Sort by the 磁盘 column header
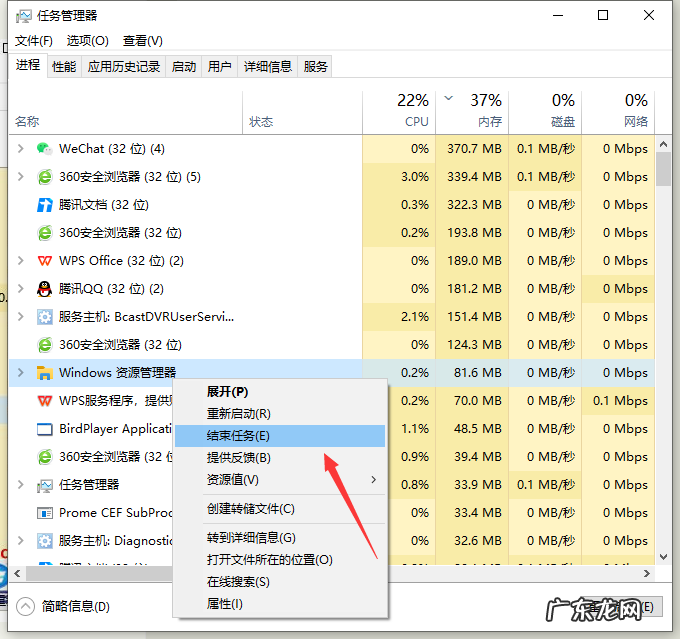The image size is (680, 639). 546,112
